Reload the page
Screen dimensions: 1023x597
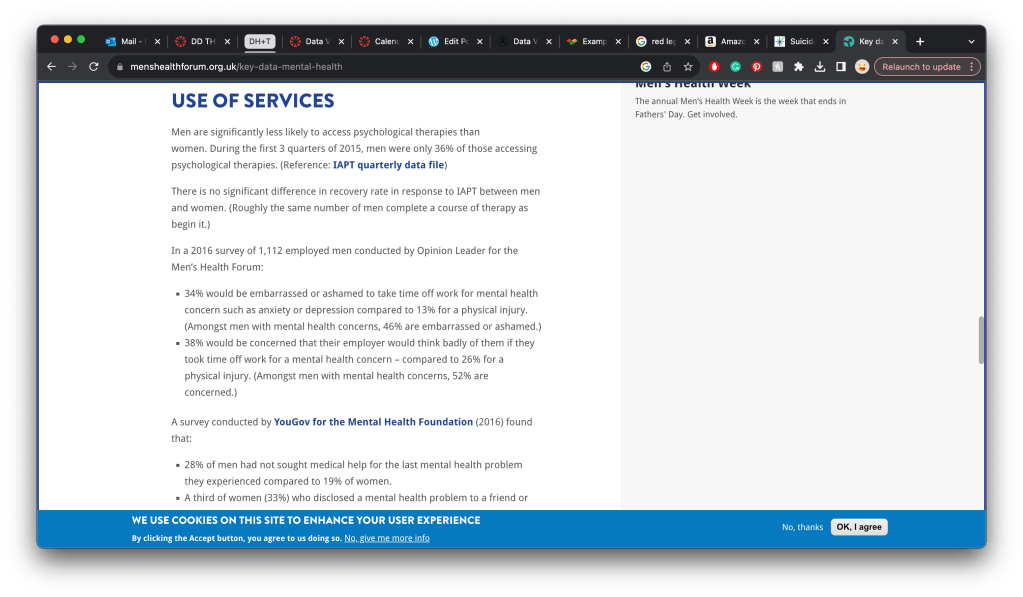point(94,67)
